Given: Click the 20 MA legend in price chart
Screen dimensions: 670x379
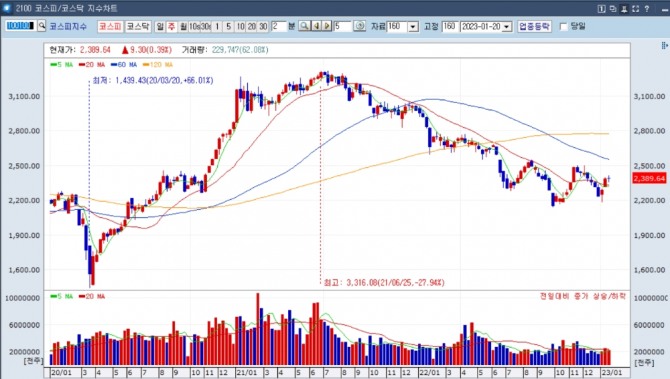Looking at the screenshot, I should tap(92, 65).
